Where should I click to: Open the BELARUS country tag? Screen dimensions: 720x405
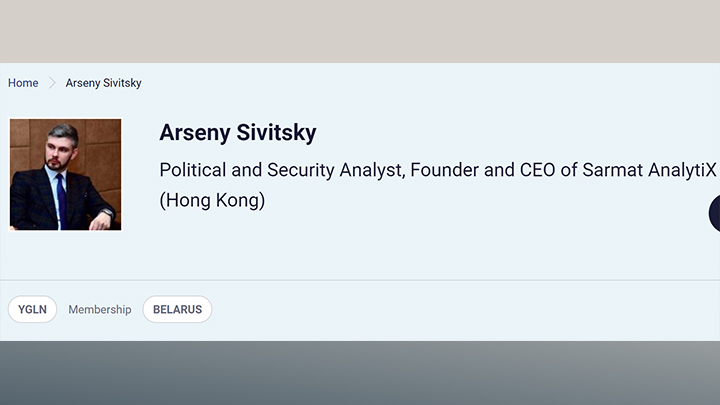[177, 310]
